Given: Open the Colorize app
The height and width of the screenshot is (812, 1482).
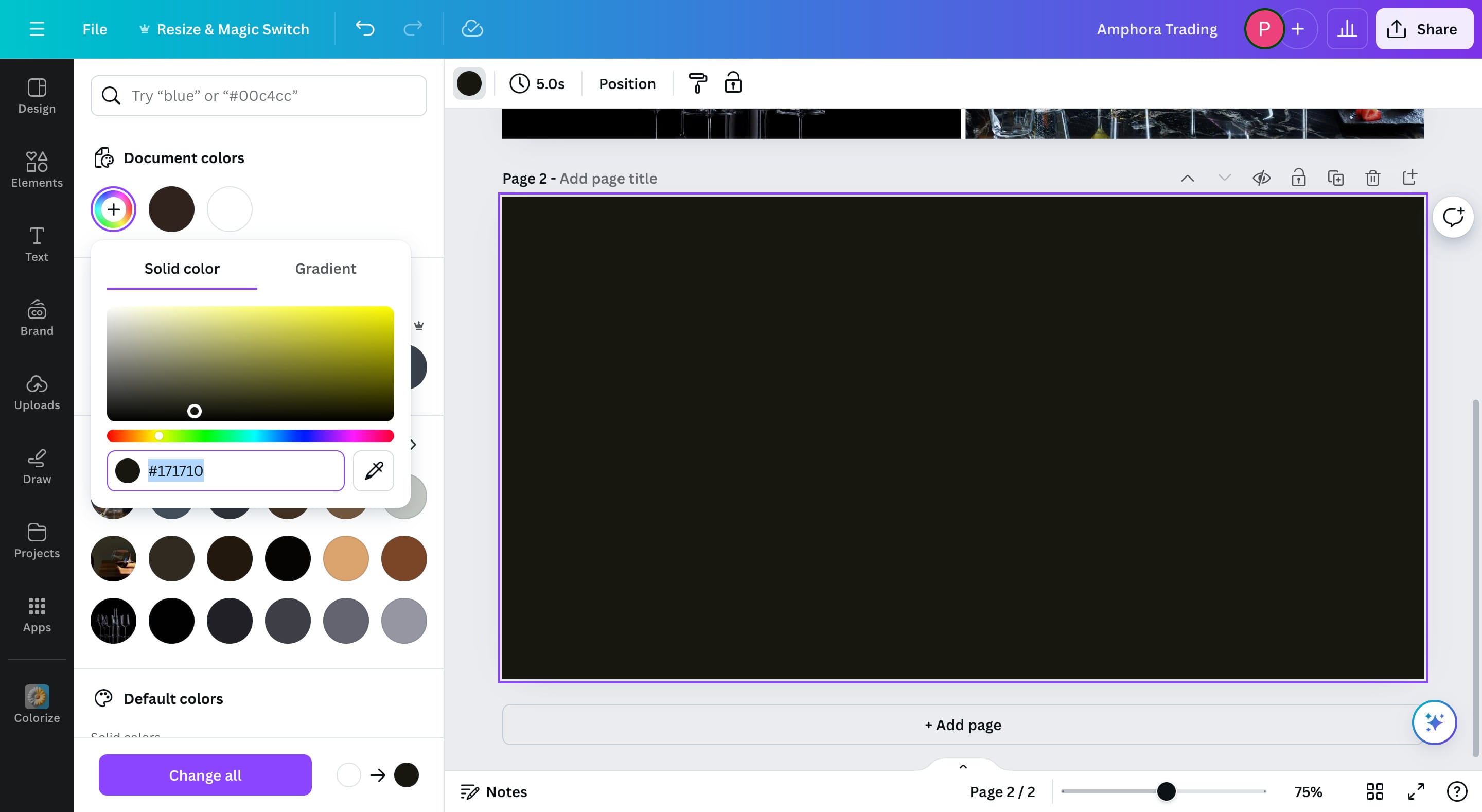Looking at the screenshot, I should [x=37, y=704].
